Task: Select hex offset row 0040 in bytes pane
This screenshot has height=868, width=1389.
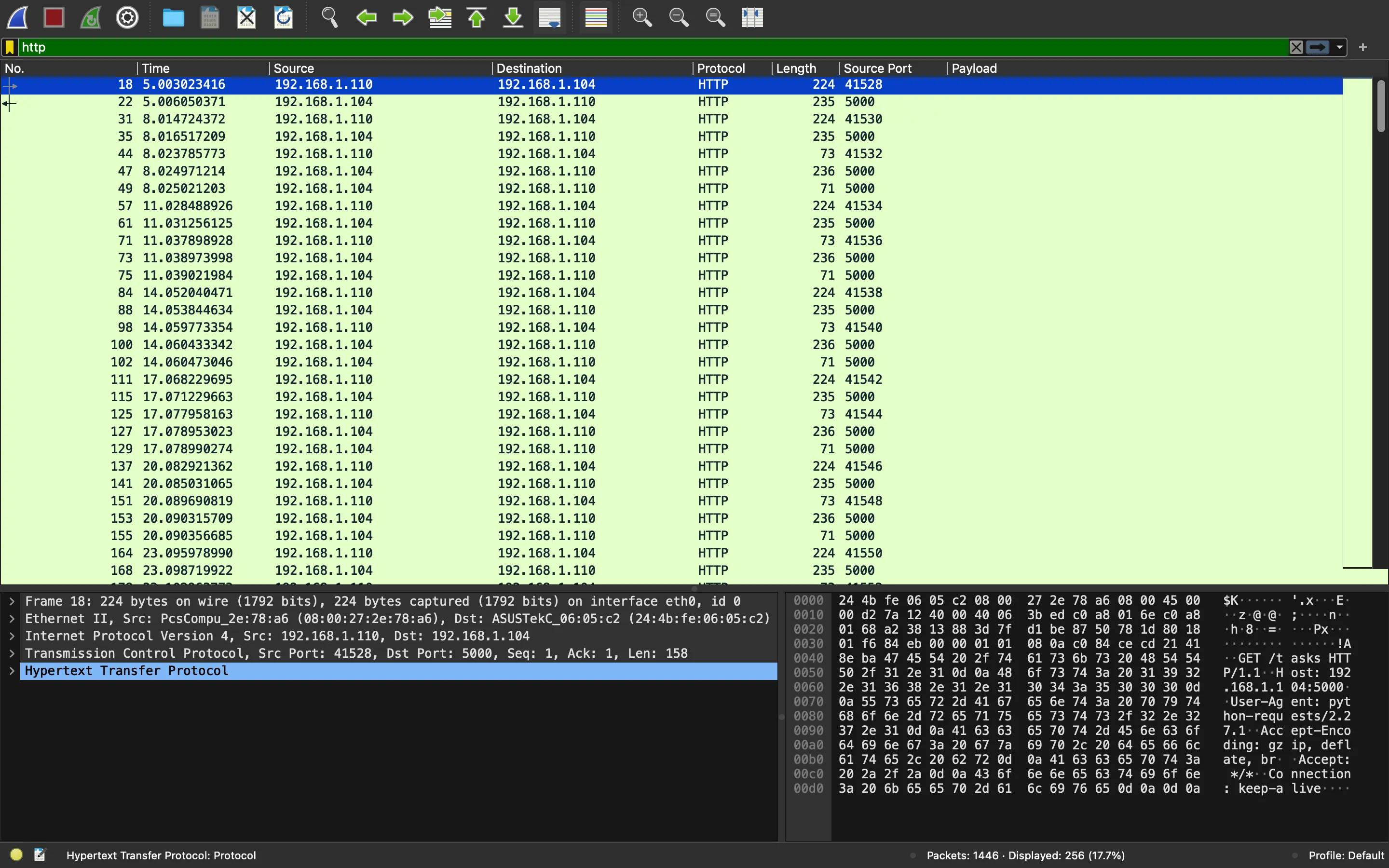Action: (x=808, y=658)
